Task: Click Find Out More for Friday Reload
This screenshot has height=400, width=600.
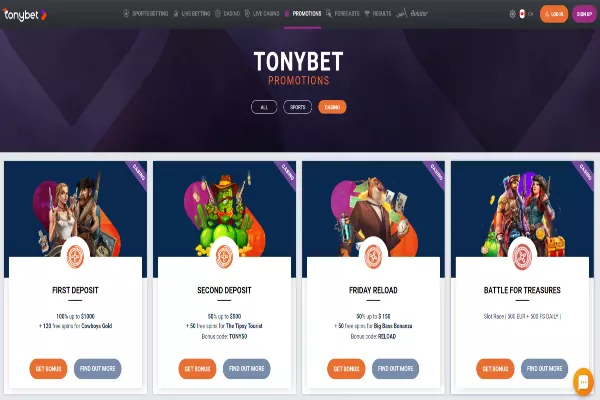Action: 395,369
